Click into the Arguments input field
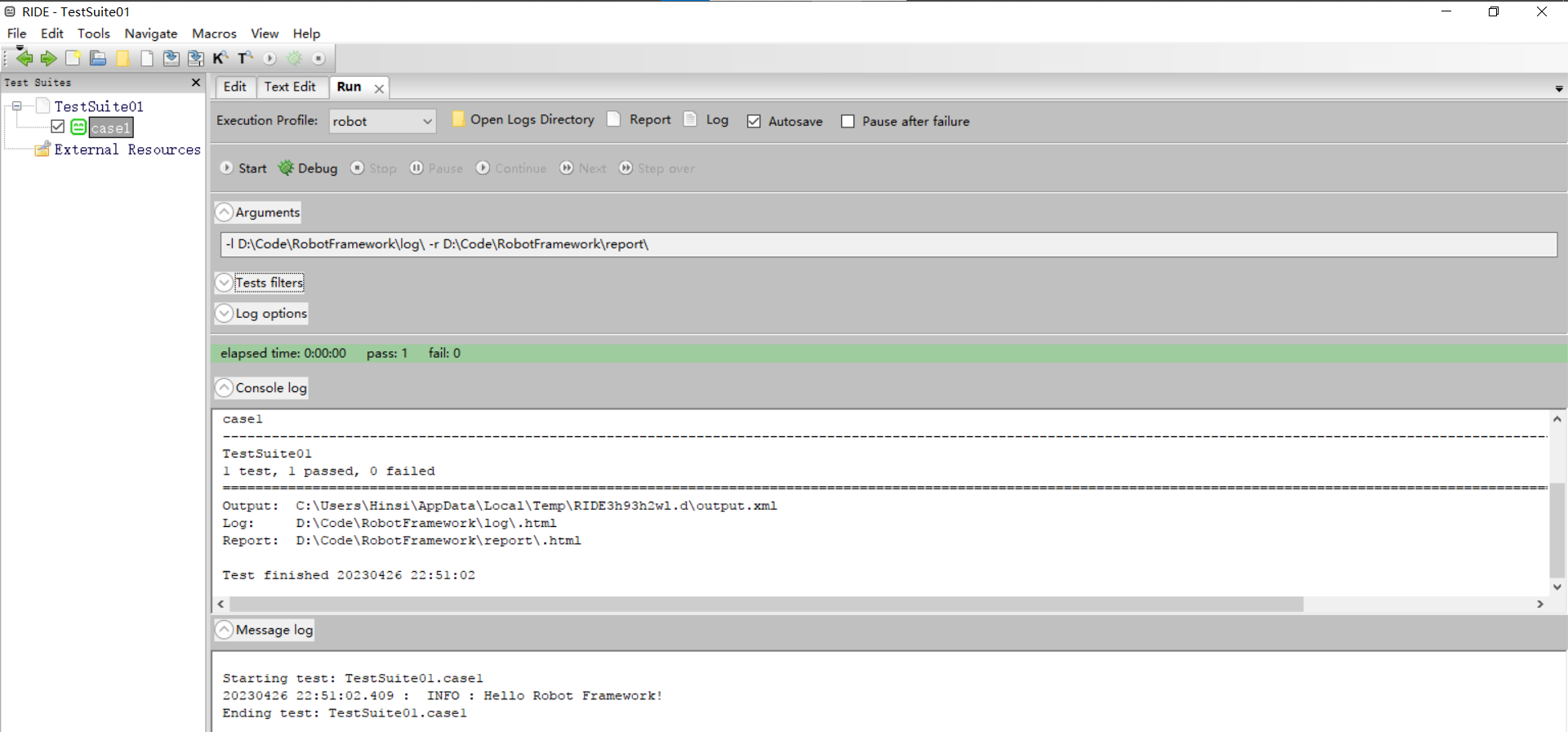Screen dimensions: 1568x732 889,244
